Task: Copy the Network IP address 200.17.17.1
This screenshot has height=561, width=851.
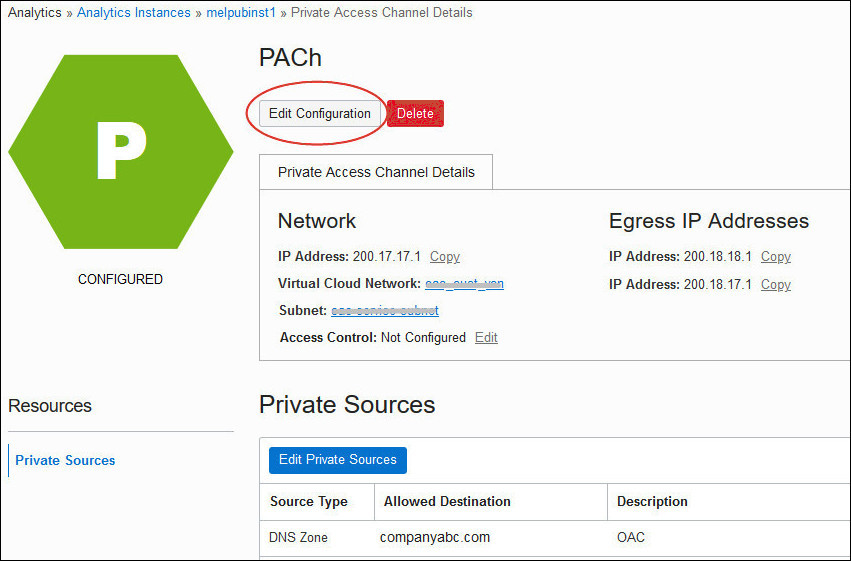Action: click(444, 257)
